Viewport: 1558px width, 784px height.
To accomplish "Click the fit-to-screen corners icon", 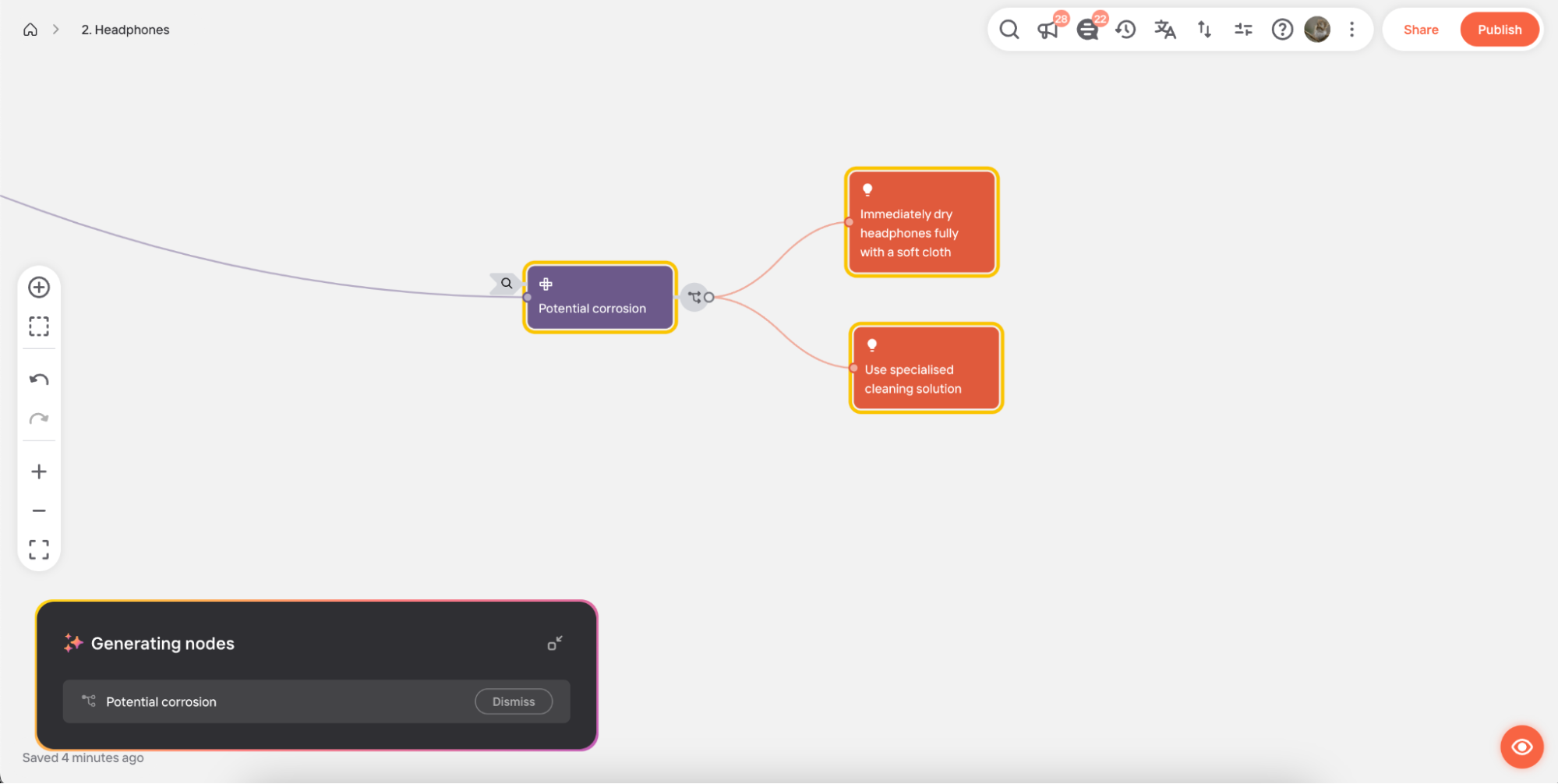I will click(39, 549).
